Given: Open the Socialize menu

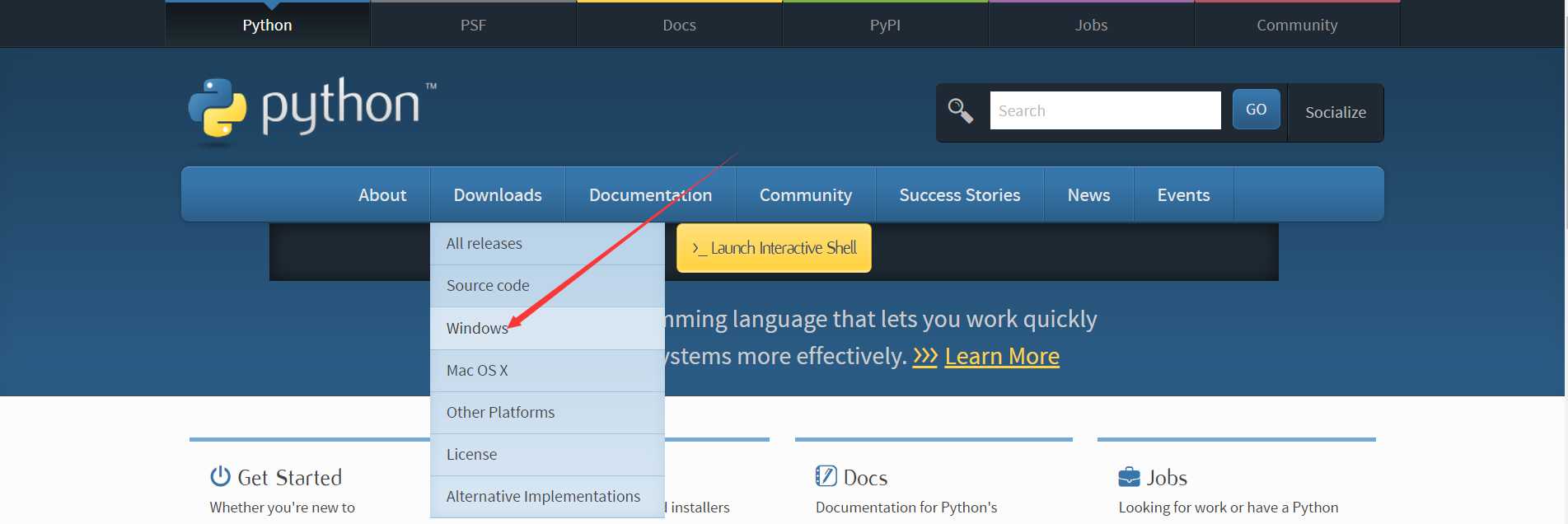Looking at the screenshot, I should [x=1336, y=112].
